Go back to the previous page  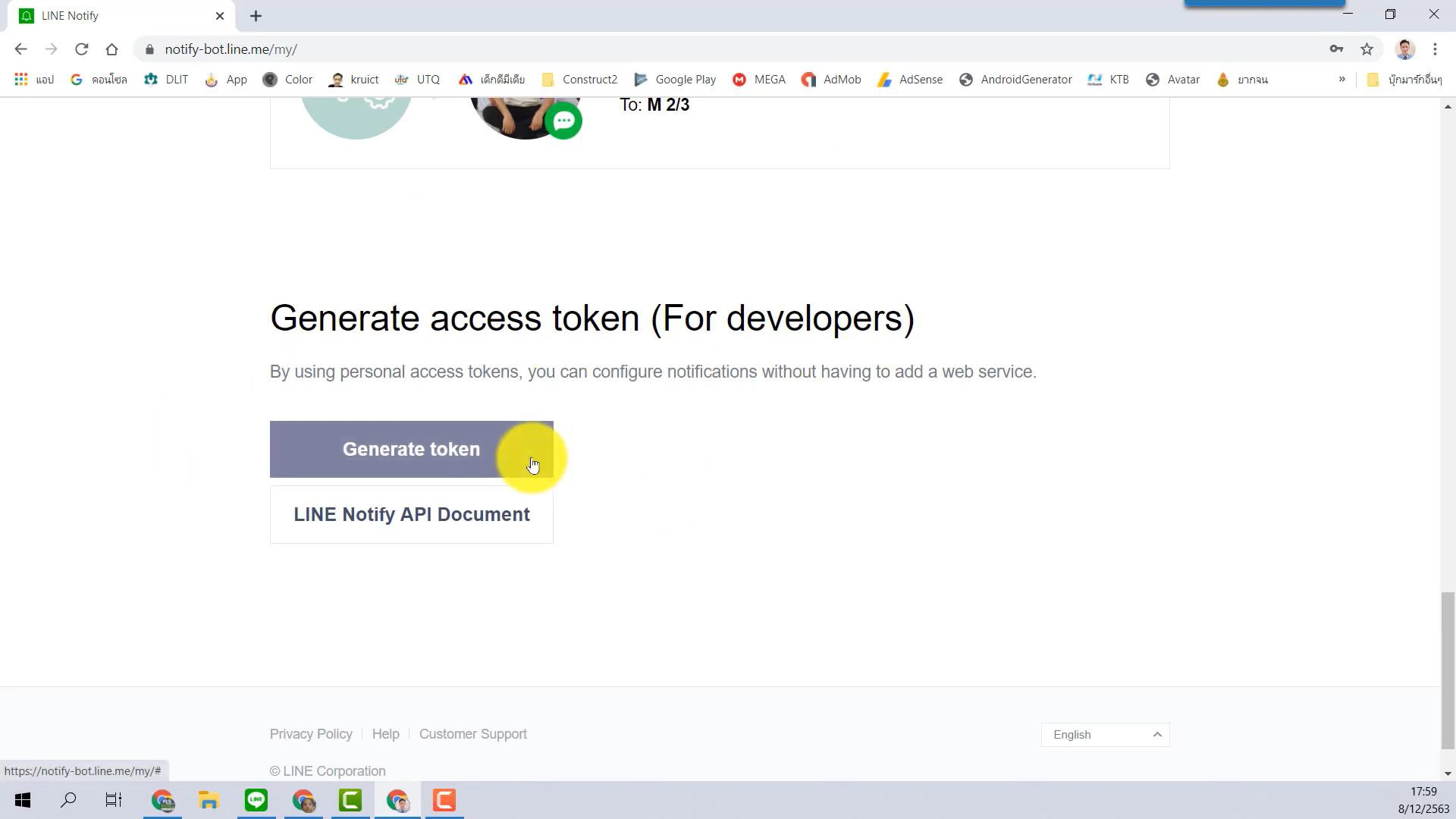(x=20, y=49)
